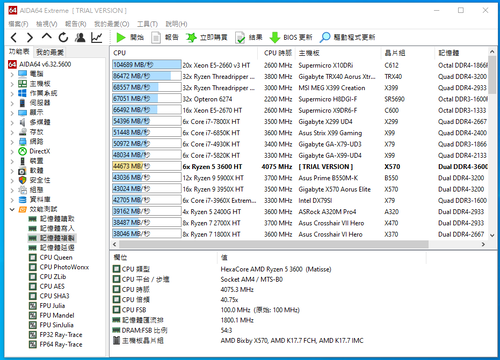The width and height of the screenshot is (500, 360).
Task: Expand the 顯示 display tree node
Action: tap(12, 113)
